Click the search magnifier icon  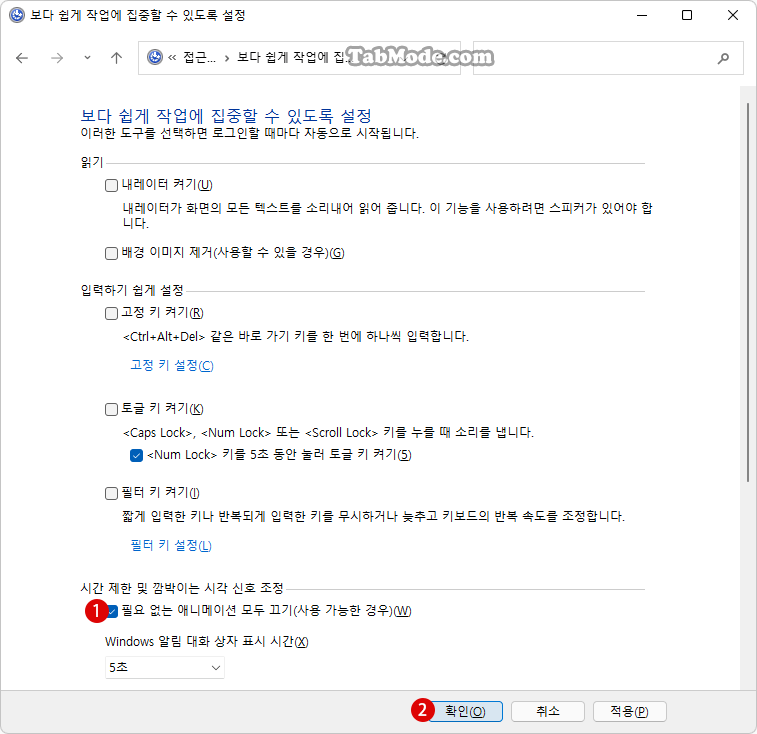[723, 58]
